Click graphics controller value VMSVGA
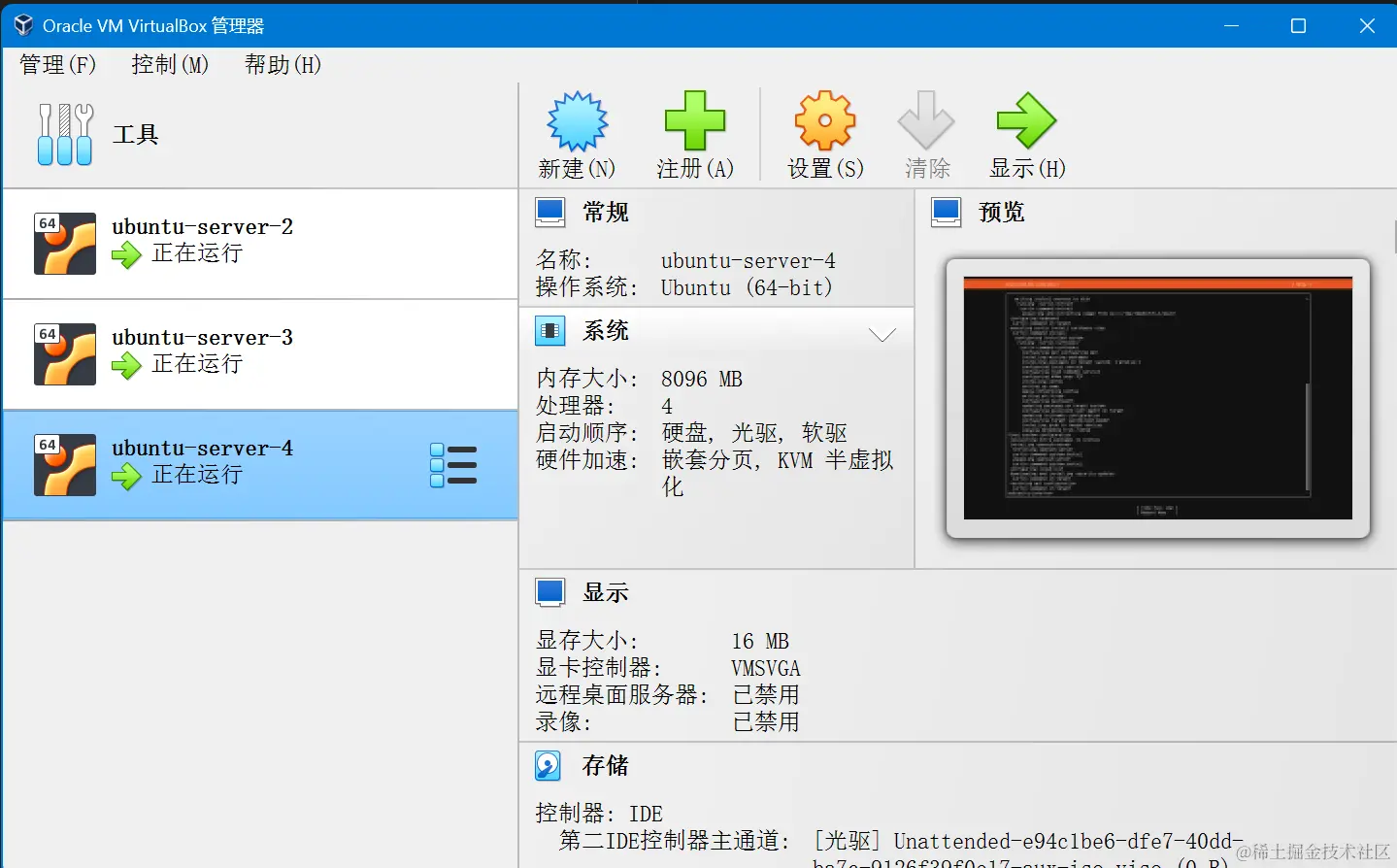 766,668
